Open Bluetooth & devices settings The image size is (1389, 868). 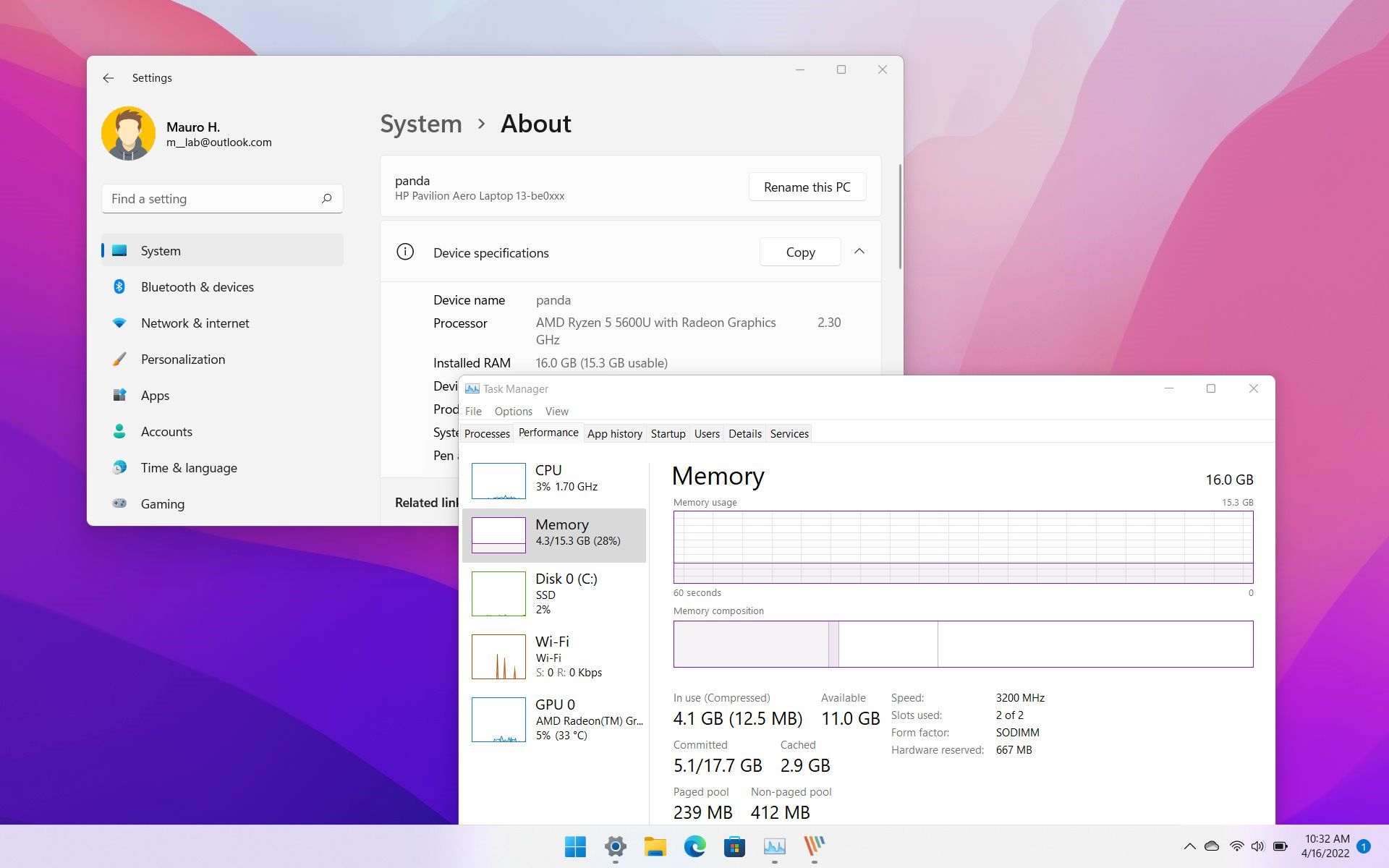coord(197,287)
